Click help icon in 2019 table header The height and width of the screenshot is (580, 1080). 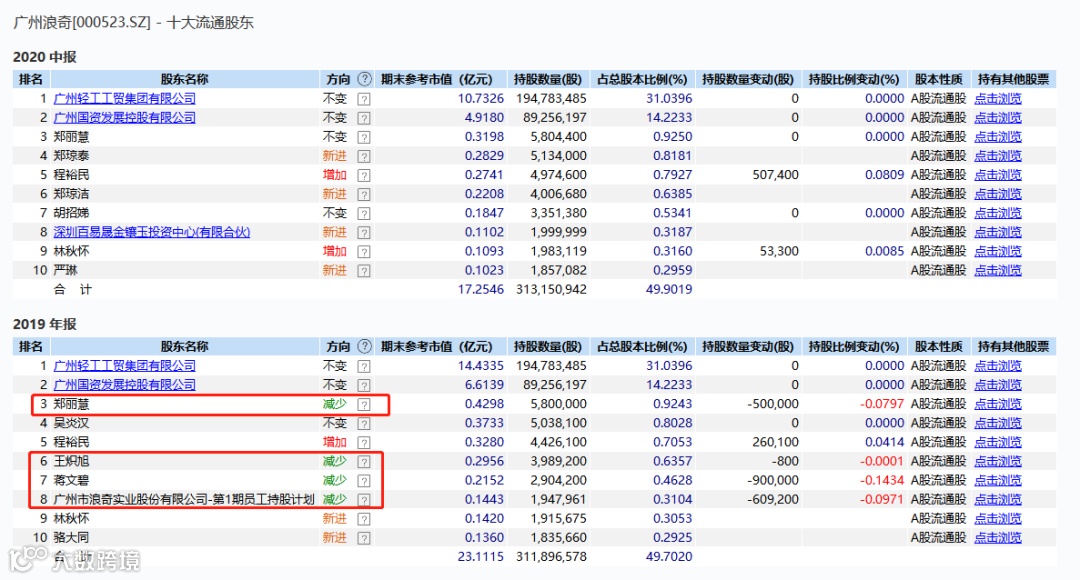pos(364,346)
